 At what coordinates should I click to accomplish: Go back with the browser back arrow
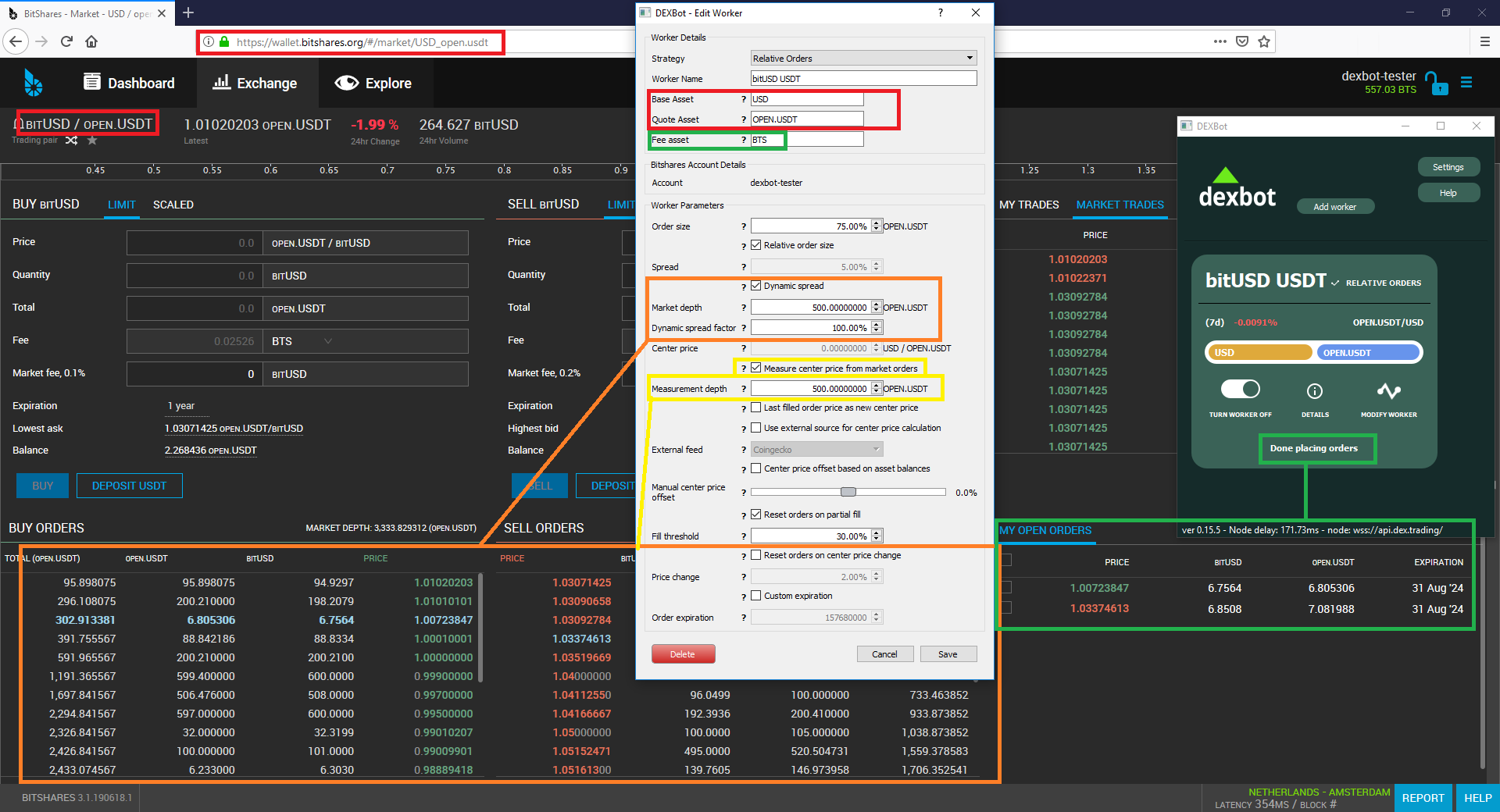click(16, 41)
